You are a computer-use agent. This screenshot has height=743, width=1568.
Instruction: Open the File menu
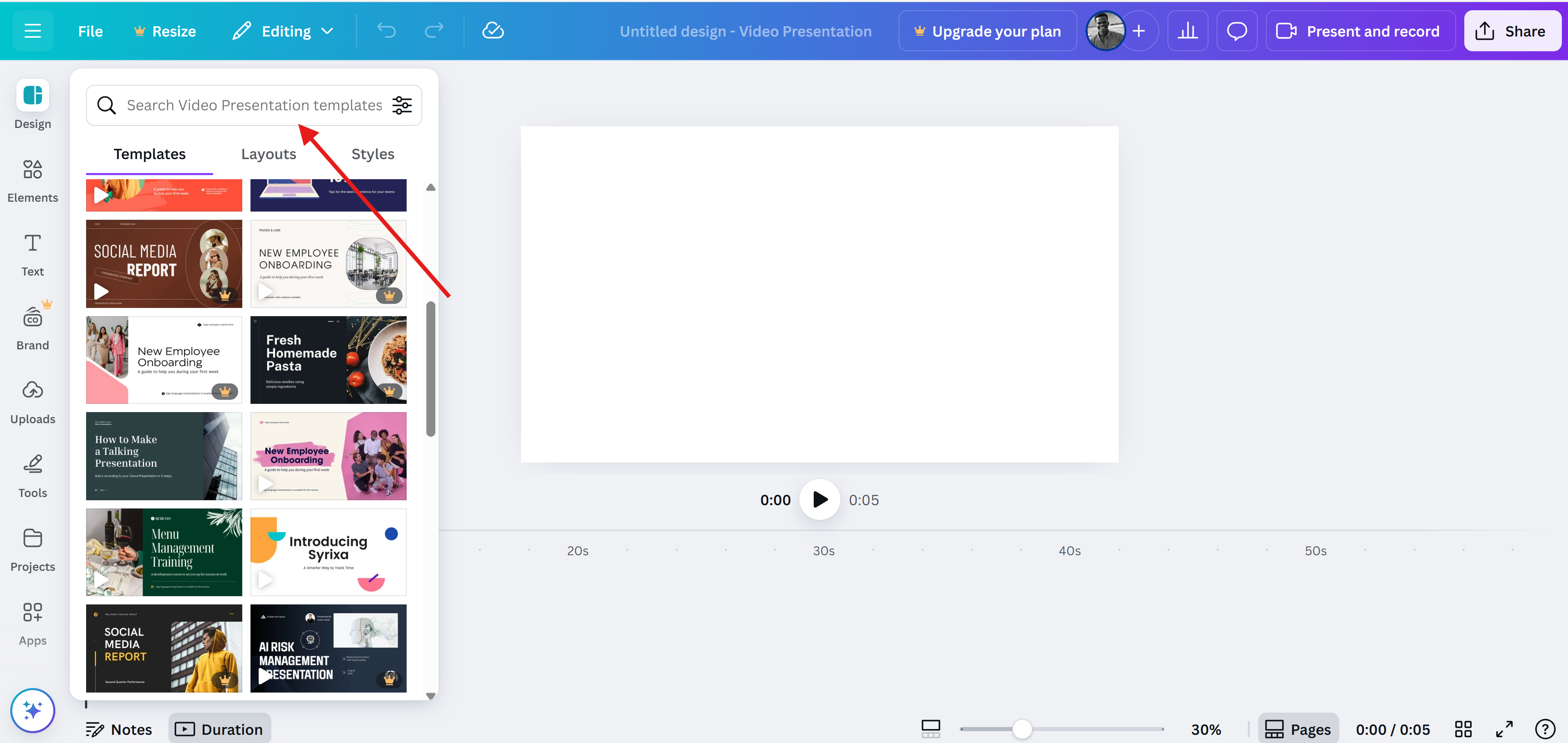coord(90,30)
